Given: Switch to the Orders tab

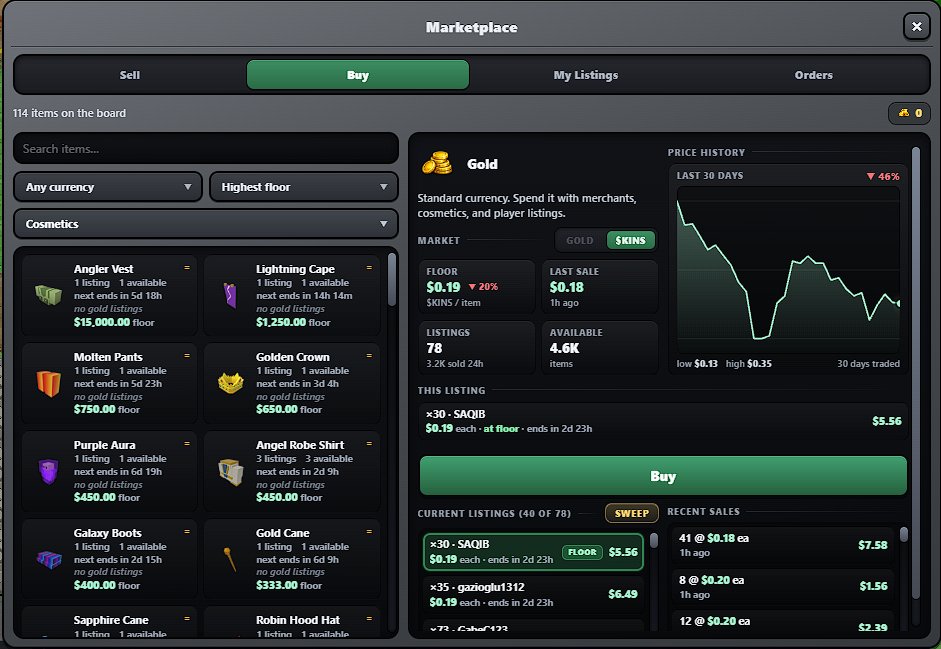Looking at the screenshot, I should pyautogui.click(x=813, y=75).
